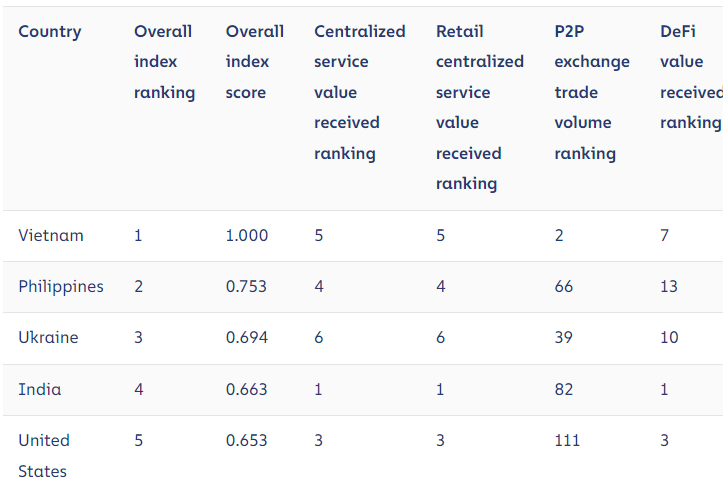This screenshot has width=726, height=490.
Task: Click Vietnam's overall score 1.000
Action: (x=247, y=236)
